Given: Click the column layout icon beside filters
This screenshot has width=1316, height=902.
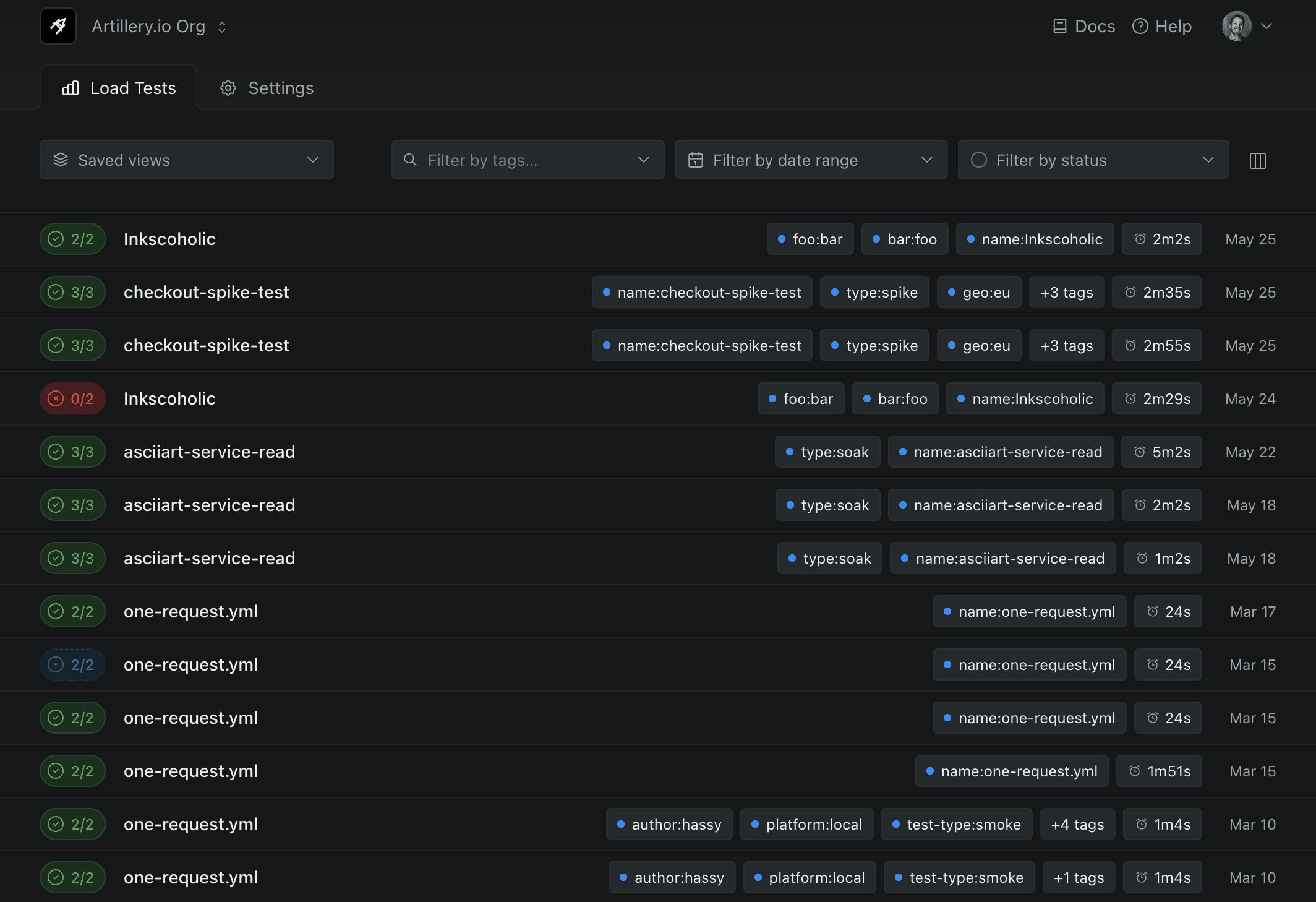Looking at the screenshot, I should coord(1257,160).
